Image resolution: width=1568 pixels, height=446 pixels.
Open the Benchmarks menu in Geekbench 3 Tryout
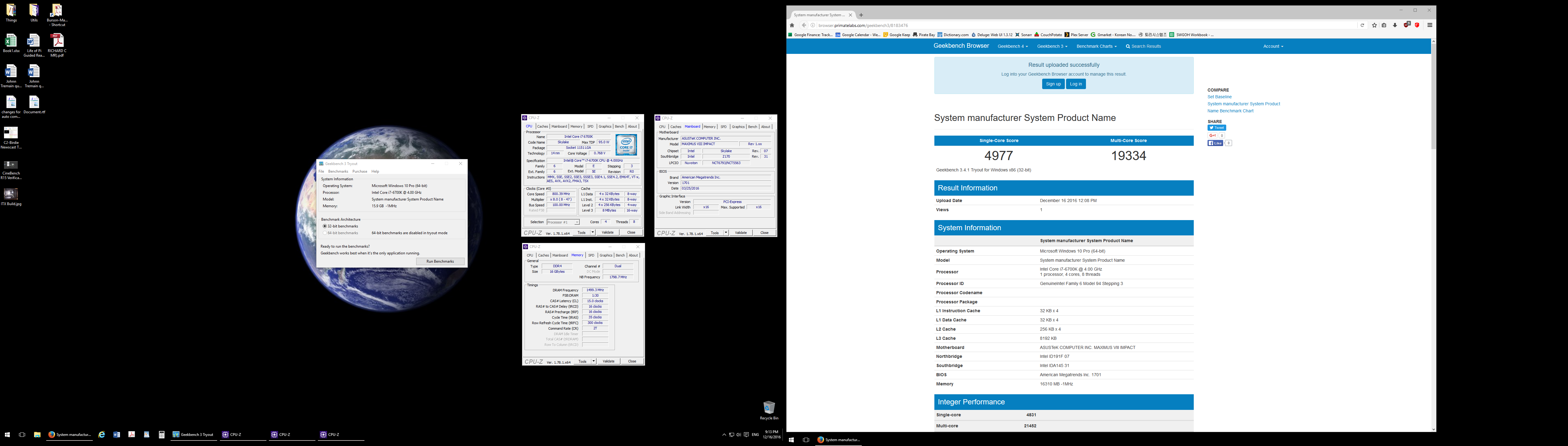tap(338, 172)
